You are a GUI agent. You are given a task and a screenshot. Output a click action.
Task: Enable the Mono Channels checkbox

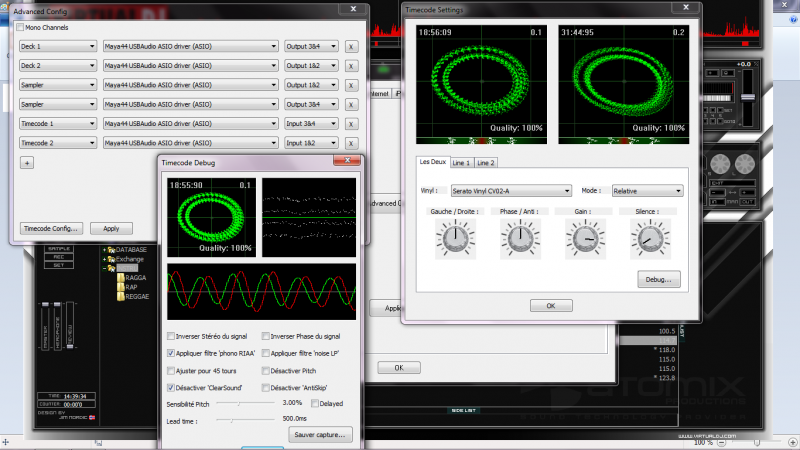[21, 28]
